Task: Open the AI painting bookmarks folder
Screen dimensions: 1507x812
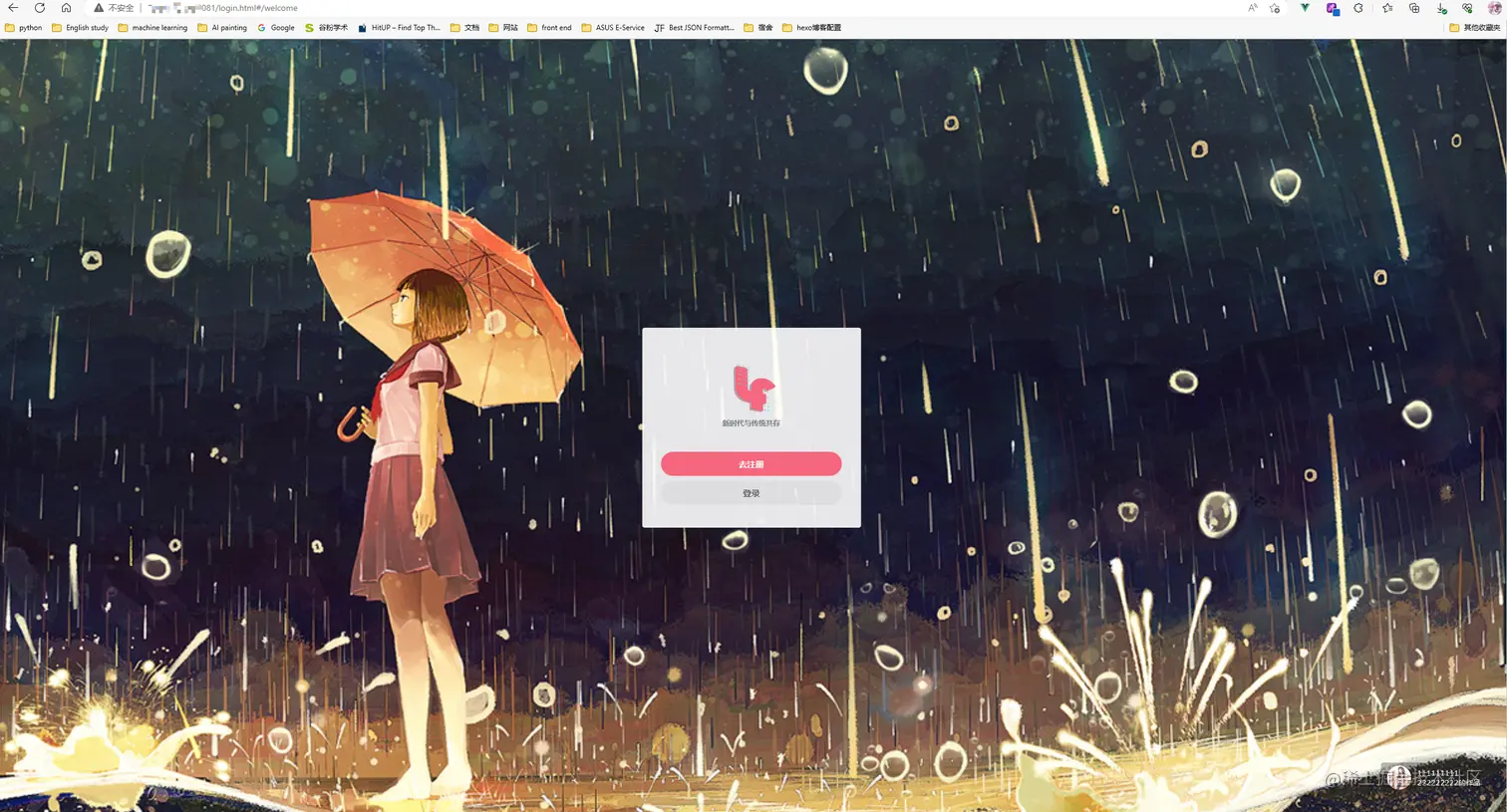Action: click(x=222, y=28)
